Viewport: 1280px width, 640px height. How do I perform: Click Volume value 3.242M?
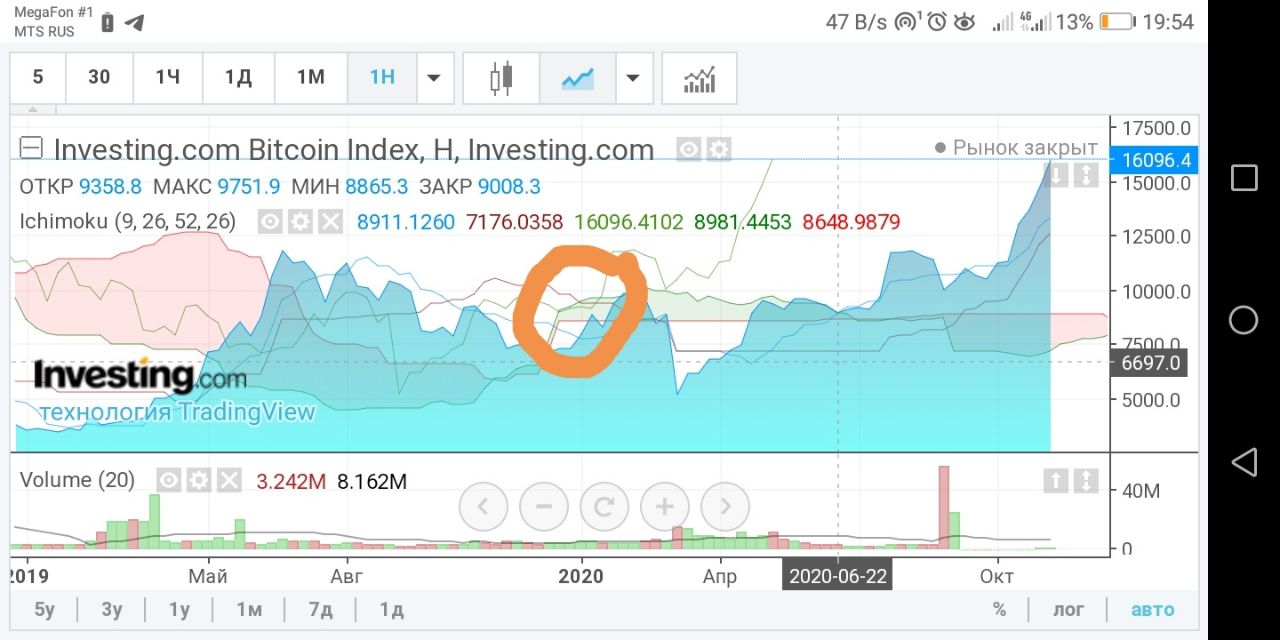(x=291, y=481)
